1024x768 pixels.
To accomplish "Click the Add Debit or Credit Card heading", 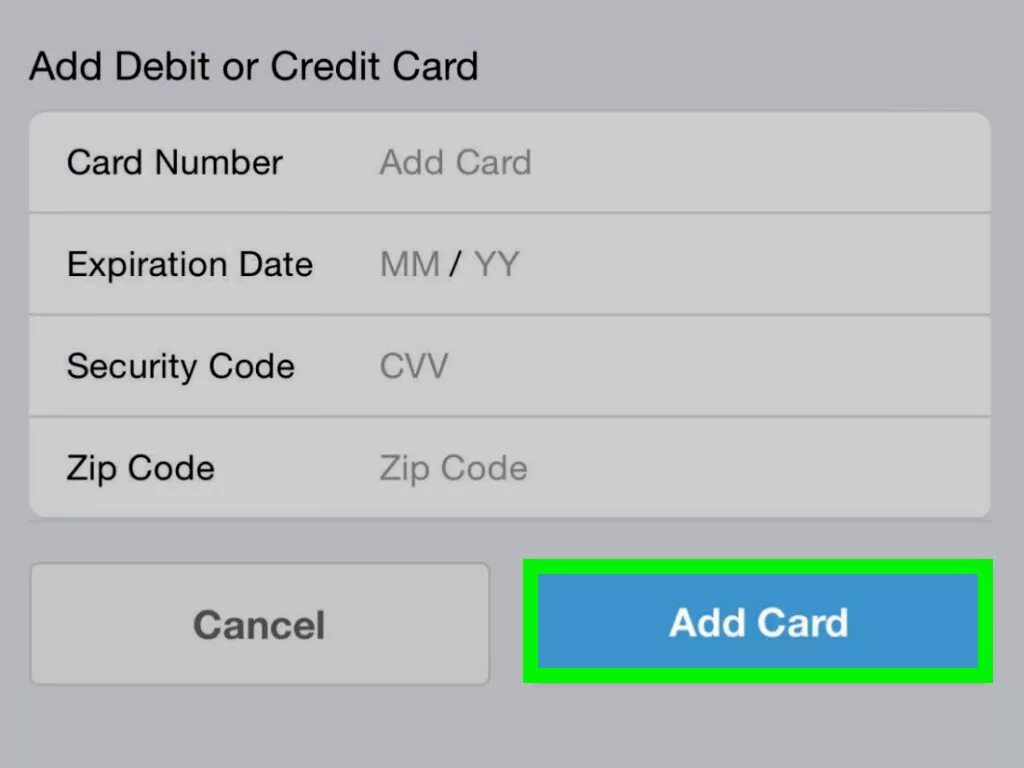I will (254, 67).
